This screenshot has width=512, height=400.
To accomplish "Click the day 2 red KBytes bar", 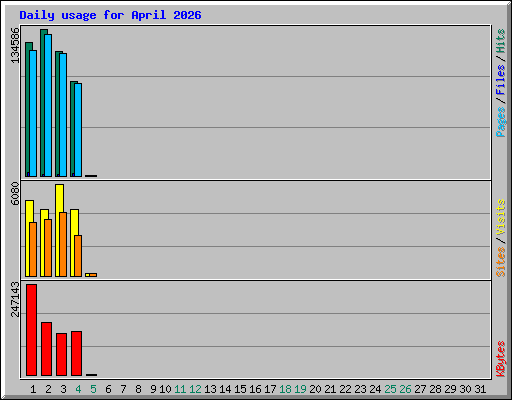I will coord(46,349).
